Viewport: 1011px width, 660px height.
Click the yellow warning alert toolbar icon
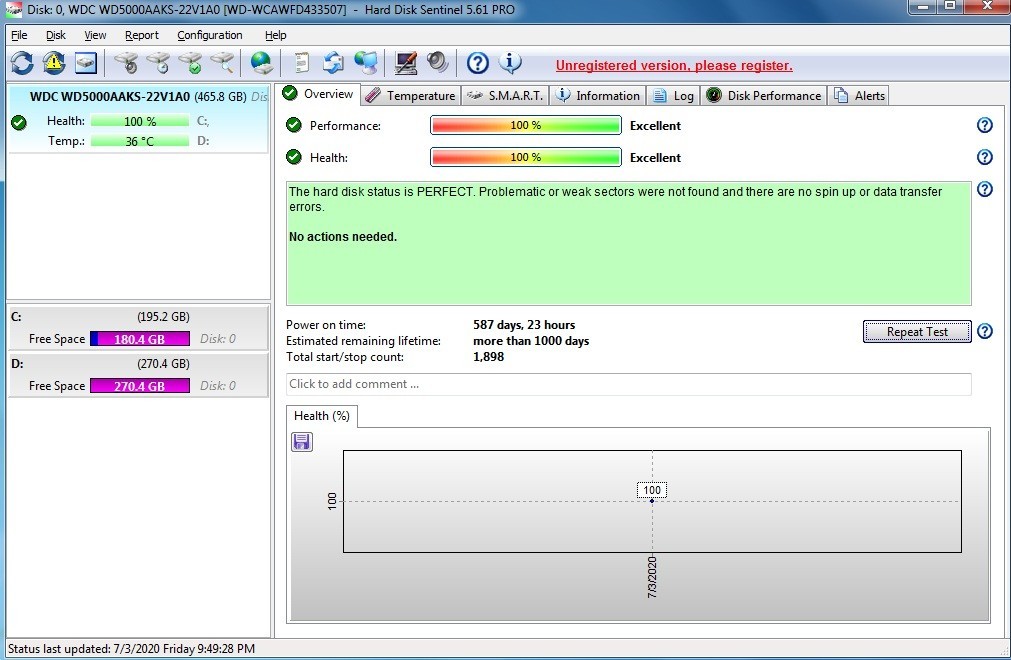pyautogui.click(x=54, y=63)
